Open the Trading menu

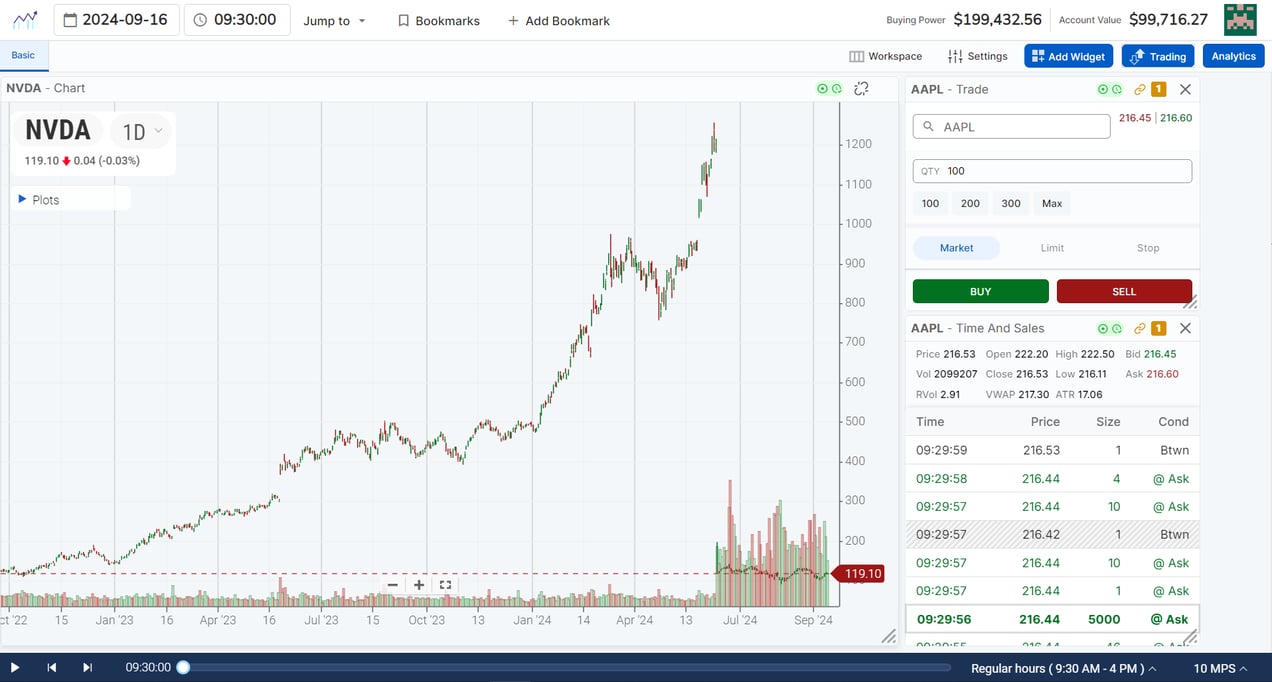coord(1157,56)
